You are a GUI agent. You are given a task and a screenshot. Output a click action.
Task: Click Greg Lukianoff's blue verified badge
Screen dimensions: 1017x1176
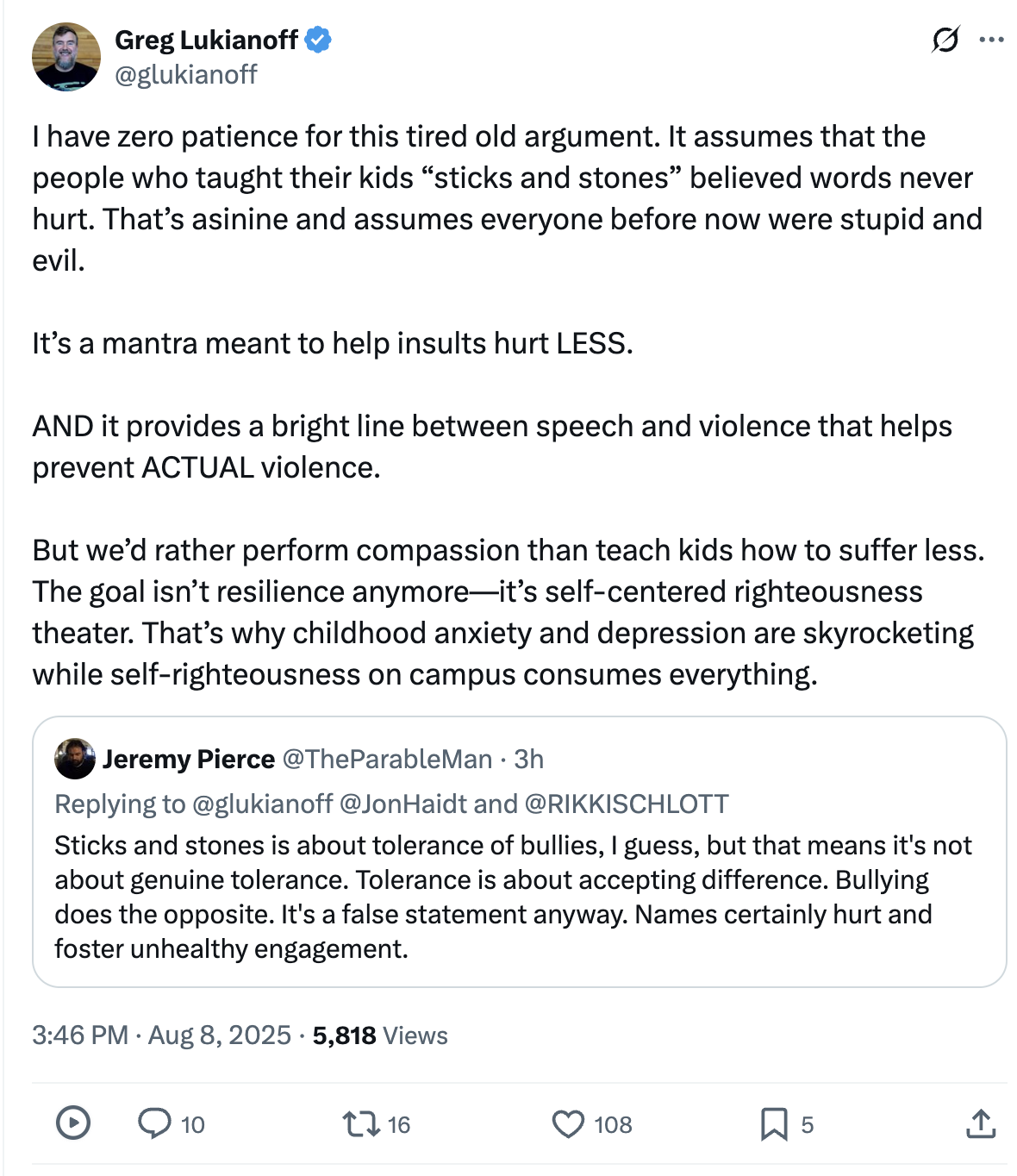[x=319, y=40]
